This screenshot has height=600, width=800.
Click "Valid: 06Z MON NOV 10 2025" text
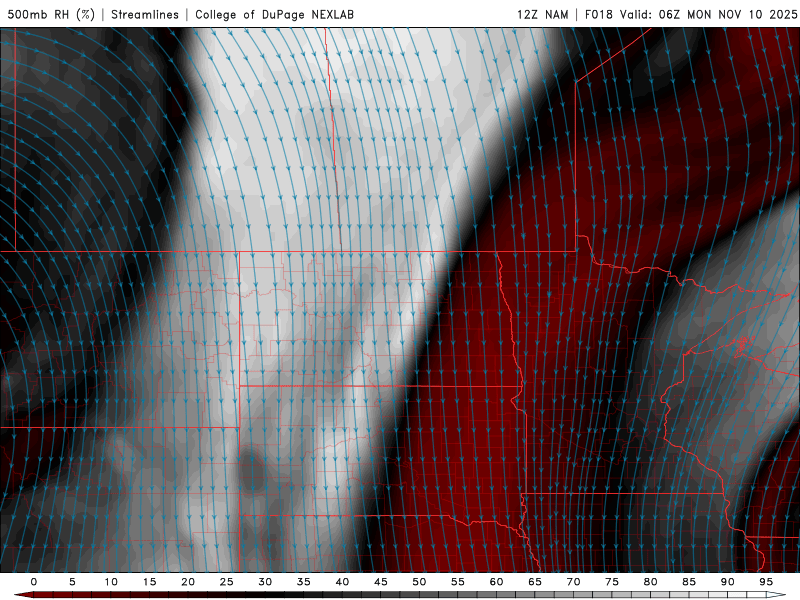709,14
